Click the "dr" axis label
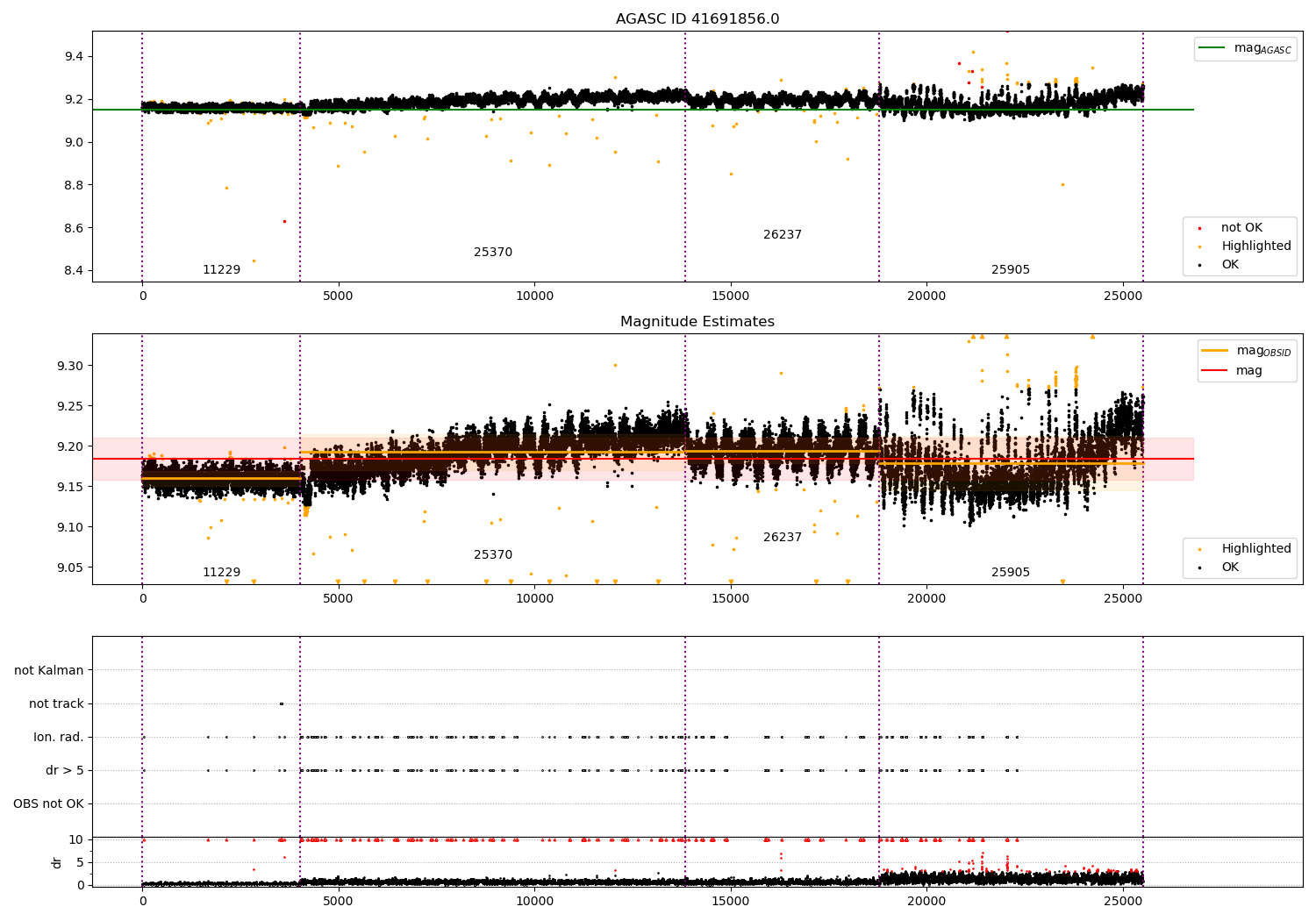Screen dimensions: 1316x921 coord(57,862)
